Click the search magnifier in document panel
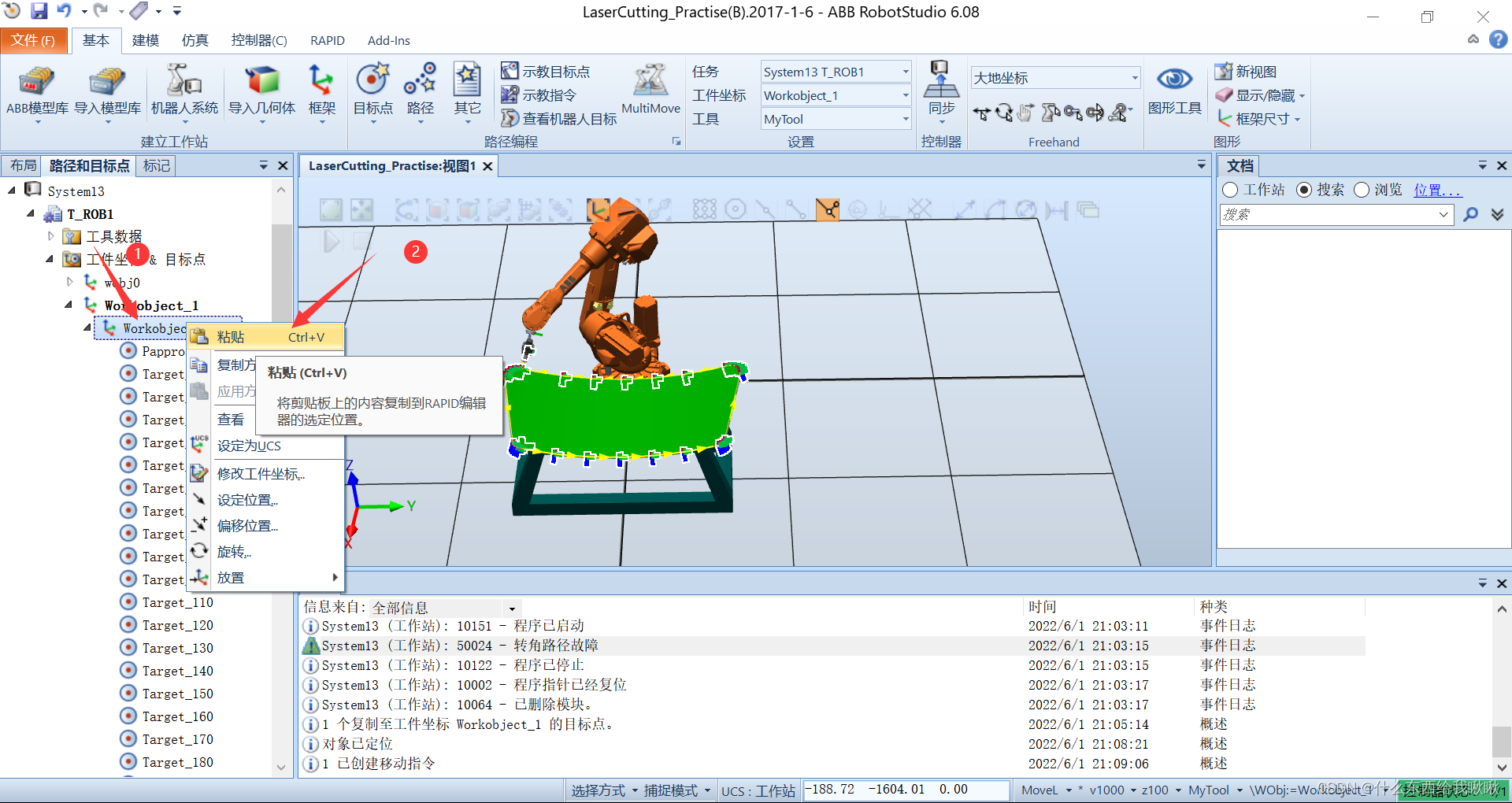 coord(1470,214)
